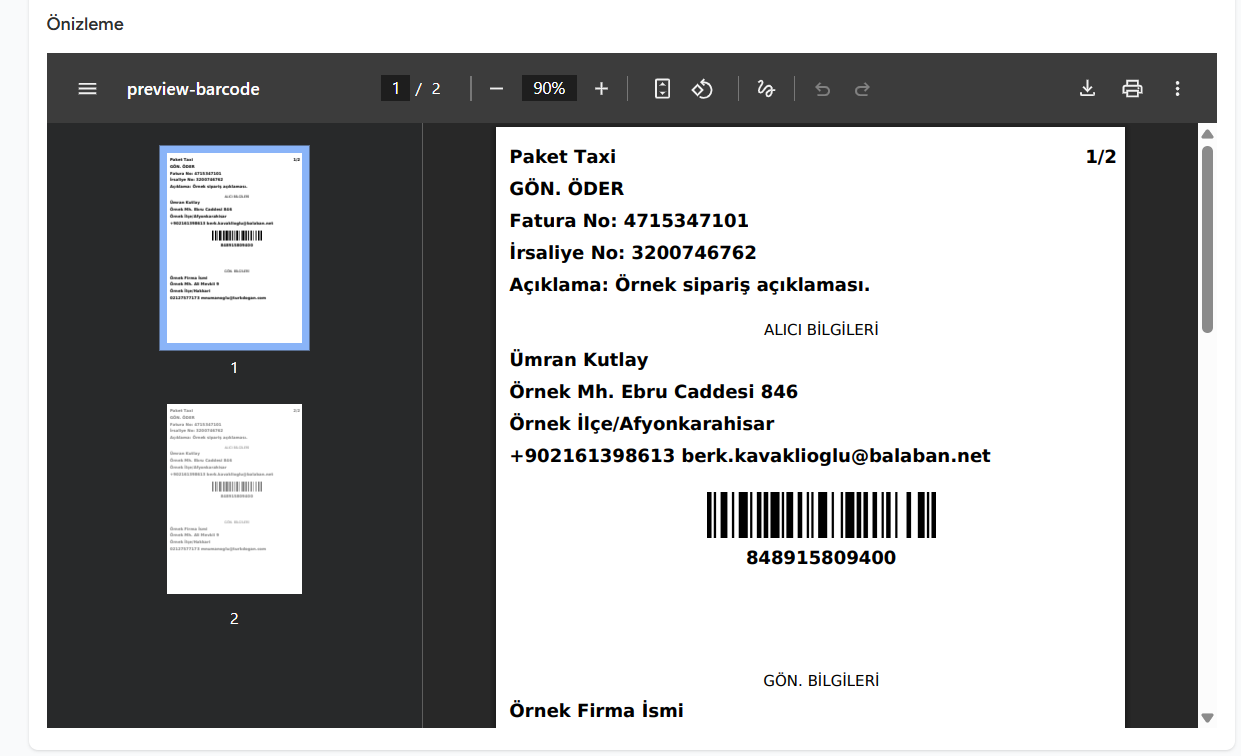Download the preview-barcode PDF
Screen dimensions: 1241x756
[x=1088, y=89]
